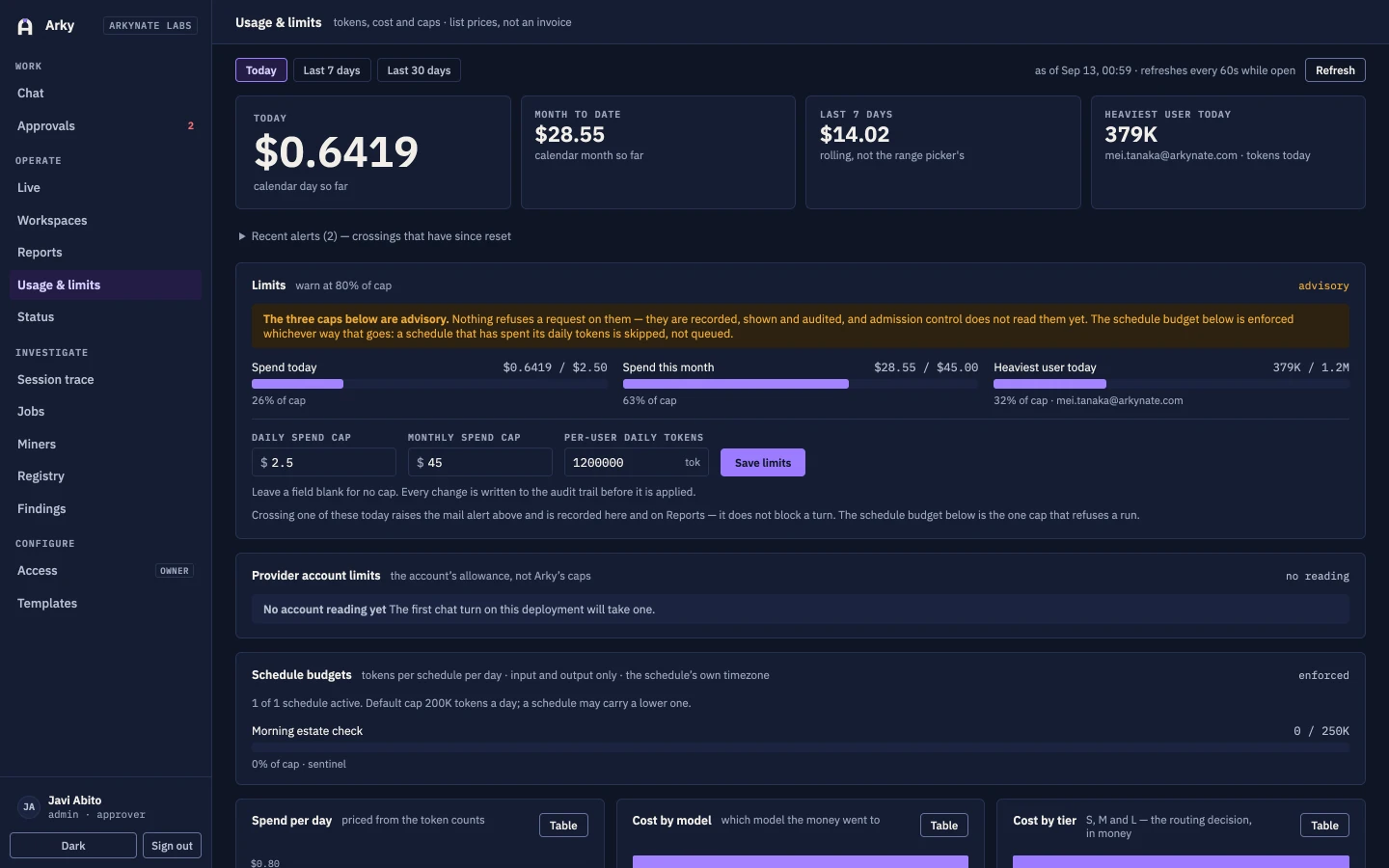This screenshot has width=1389, height=868.
Task: Click the Month to date $28.55 card
Action: click(658, 152)
